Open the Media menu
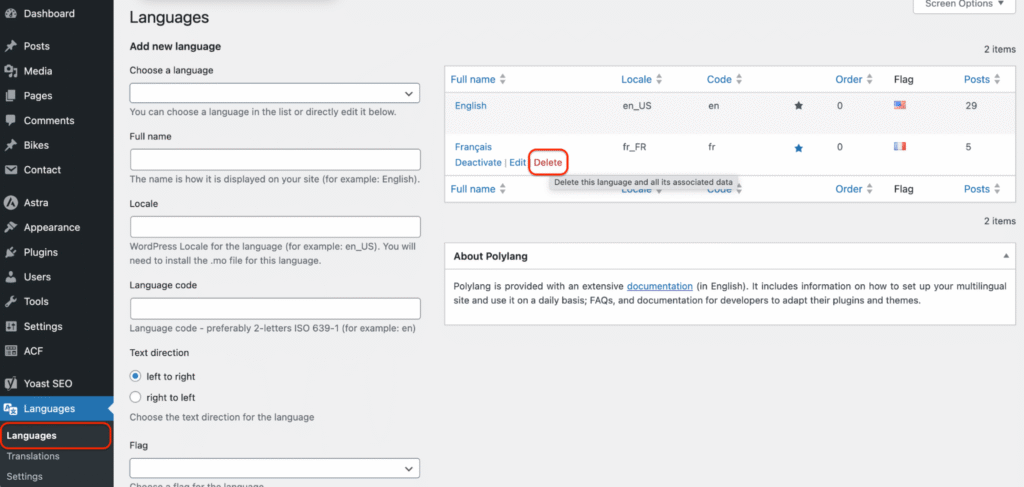This screenshot has width=1024, height=487. 38,71
